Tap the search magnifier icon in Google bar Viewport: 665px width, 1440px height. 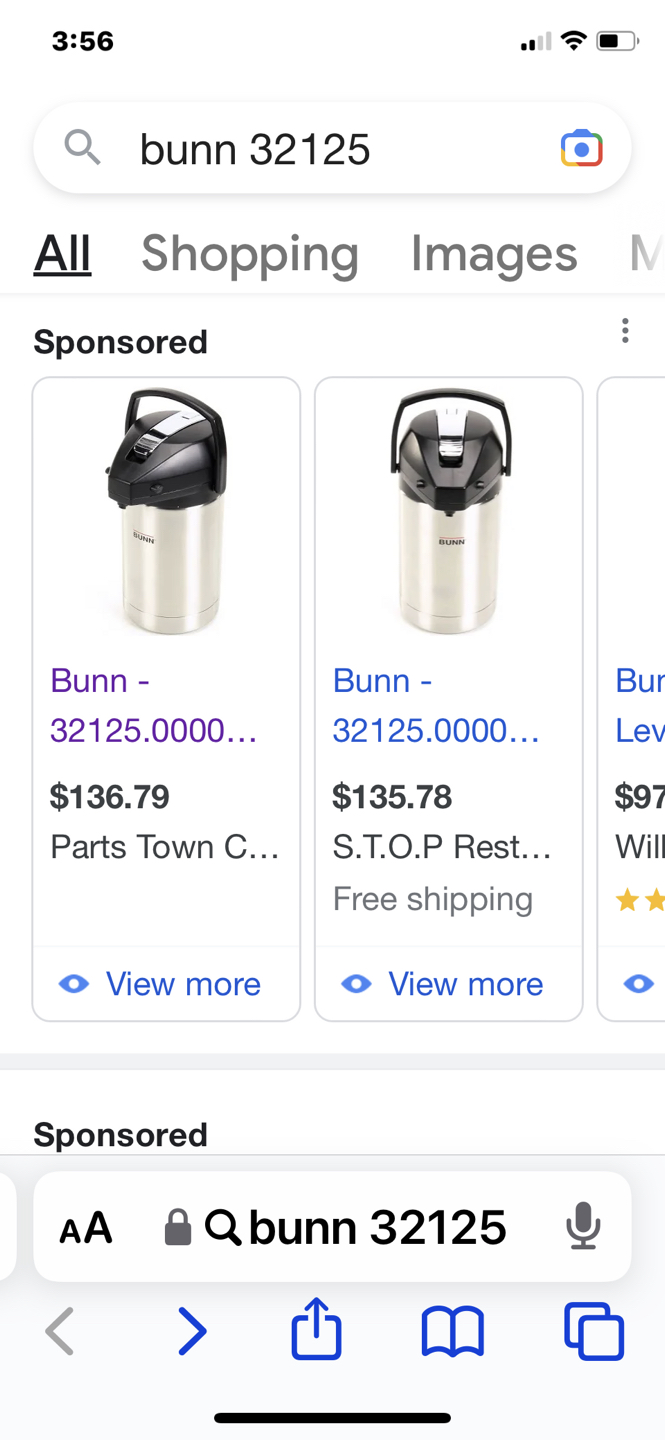[82, 148]
